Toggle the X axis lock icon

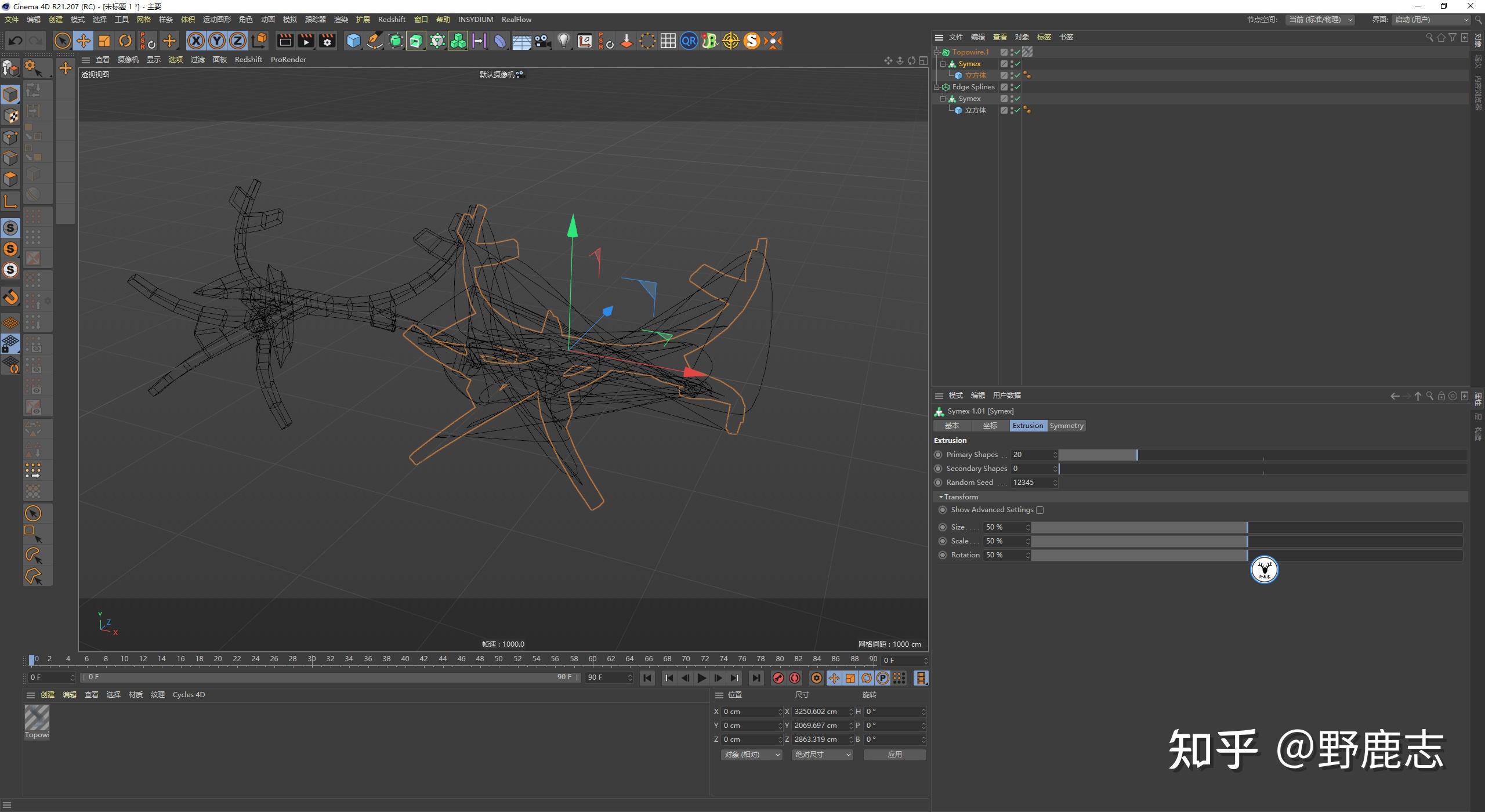(x=196, y=41)
